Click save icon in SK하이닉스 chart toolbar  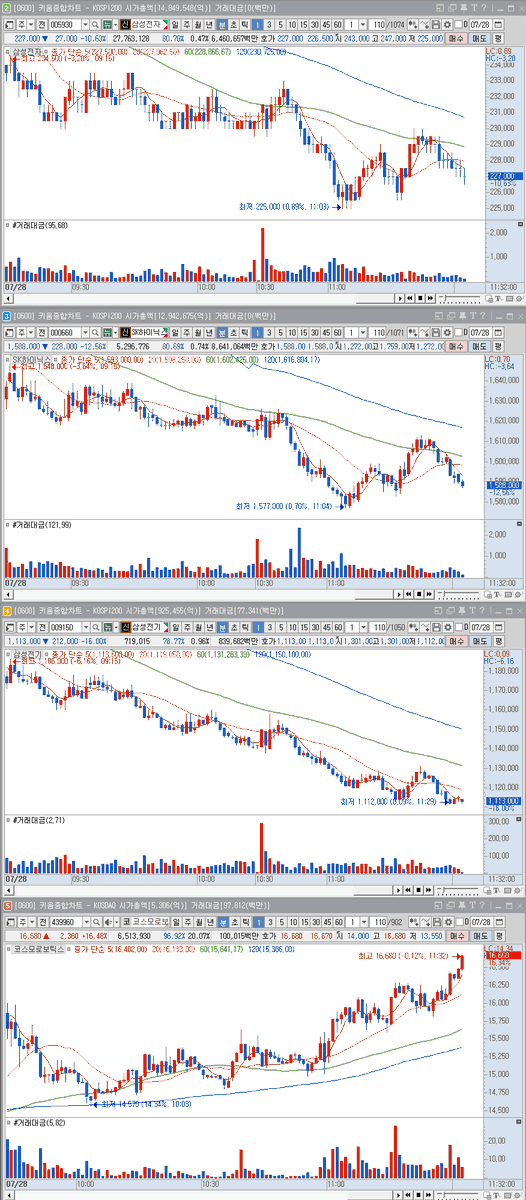(436, 332)
